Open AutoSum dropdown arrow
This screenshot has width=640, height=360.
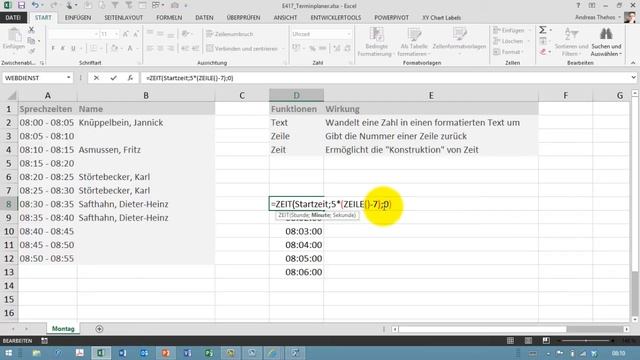(550, 30)
